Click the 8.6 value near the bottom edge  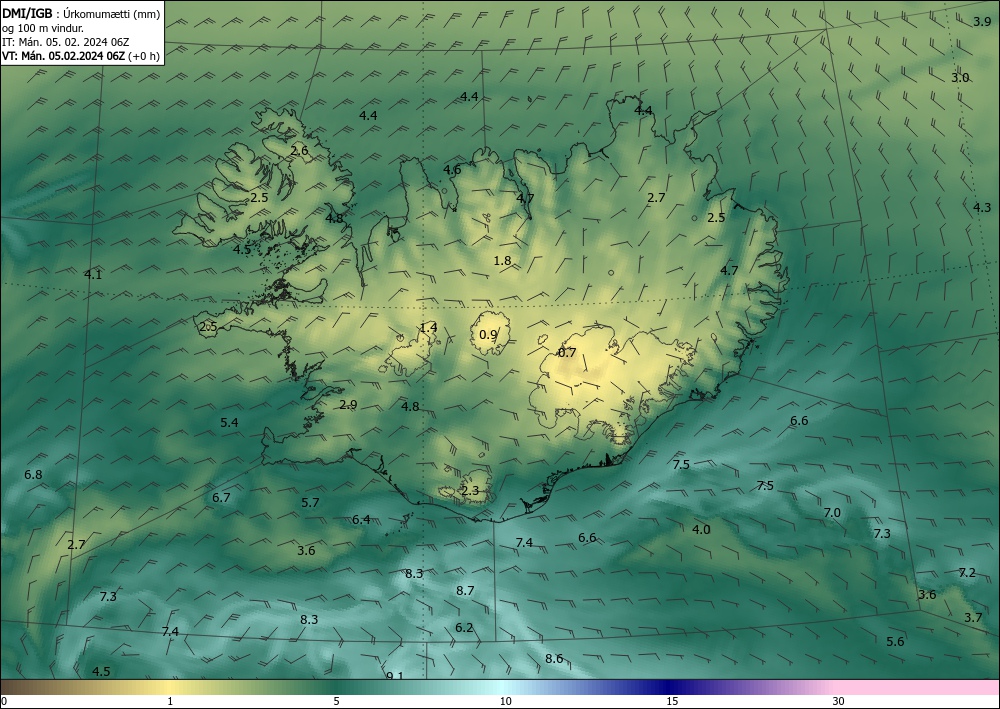[554, 658]
